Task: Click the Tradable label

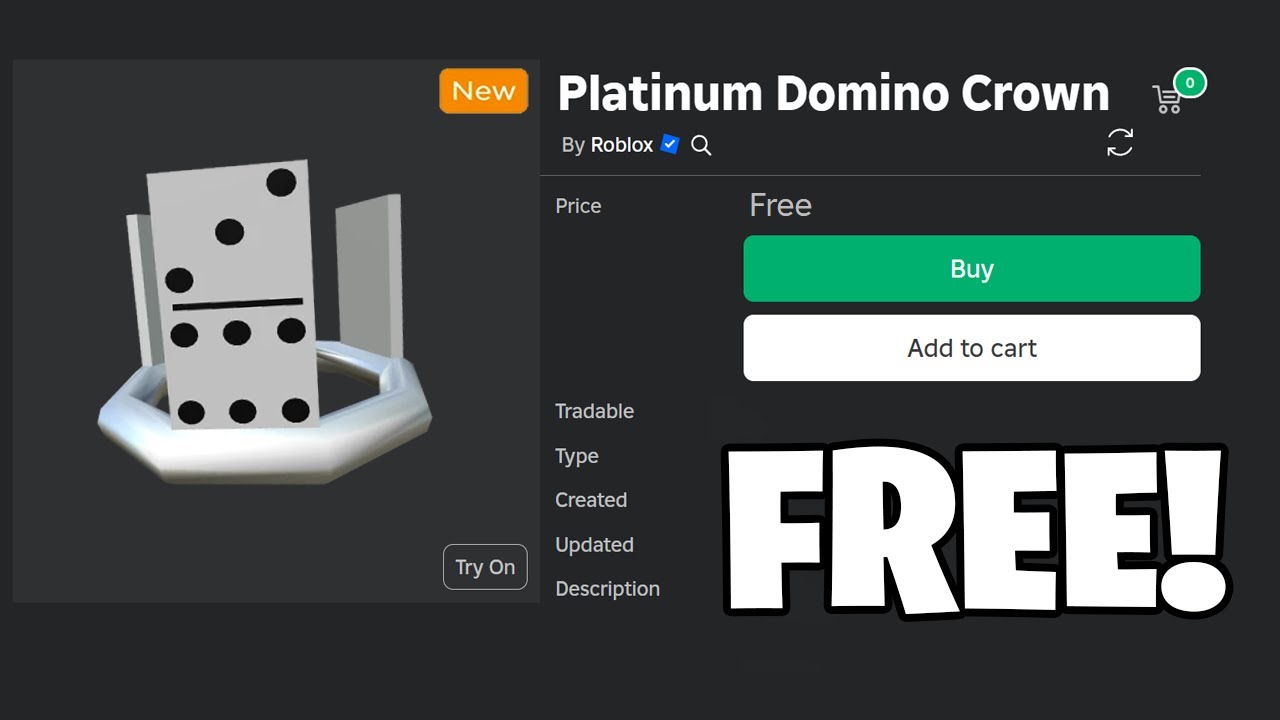Action: click(594, 411)
